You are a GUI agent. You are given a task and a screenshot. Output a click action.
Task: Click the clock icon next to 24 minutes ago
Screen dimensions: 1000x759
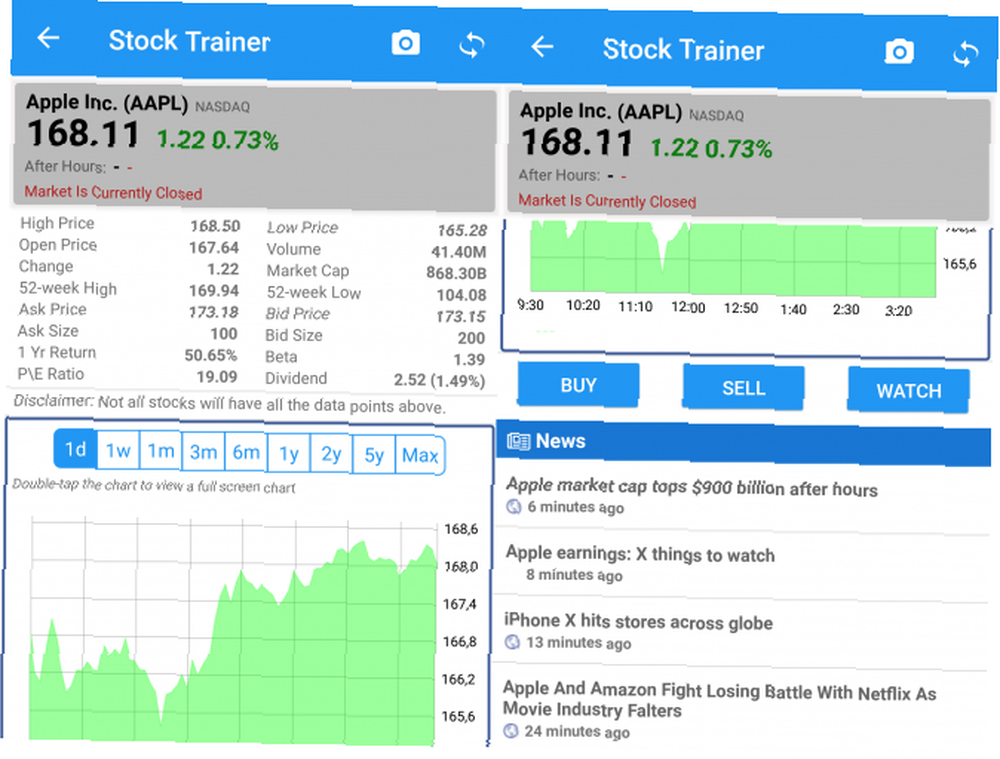[x=511, y=731]
